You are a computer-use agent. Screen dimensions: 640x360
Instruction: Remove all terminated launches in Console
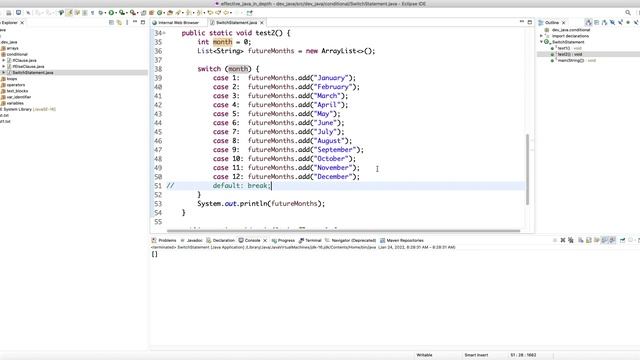click(x=571, y=240)
